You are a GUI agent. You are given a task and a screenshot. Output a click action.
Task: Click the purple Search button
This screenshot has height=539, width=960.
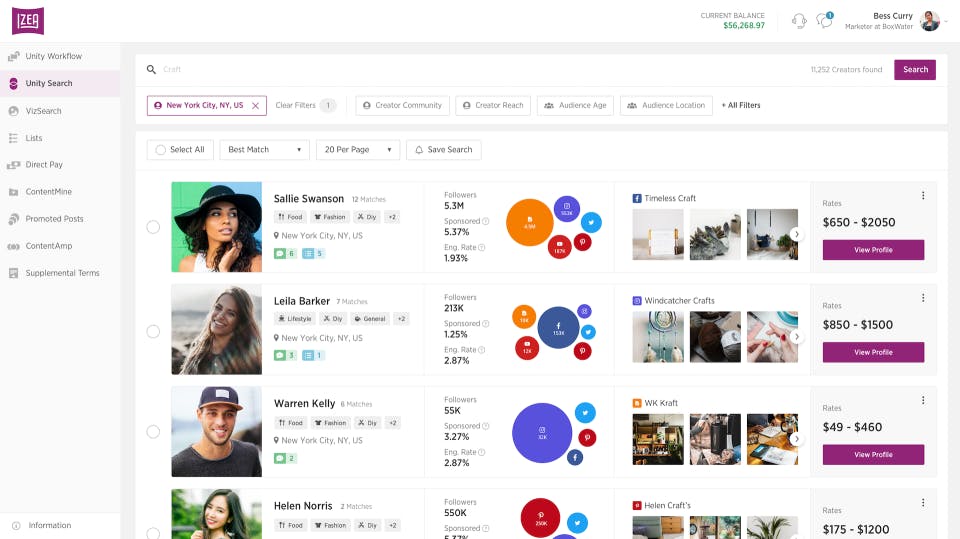[x=915, y=70]
